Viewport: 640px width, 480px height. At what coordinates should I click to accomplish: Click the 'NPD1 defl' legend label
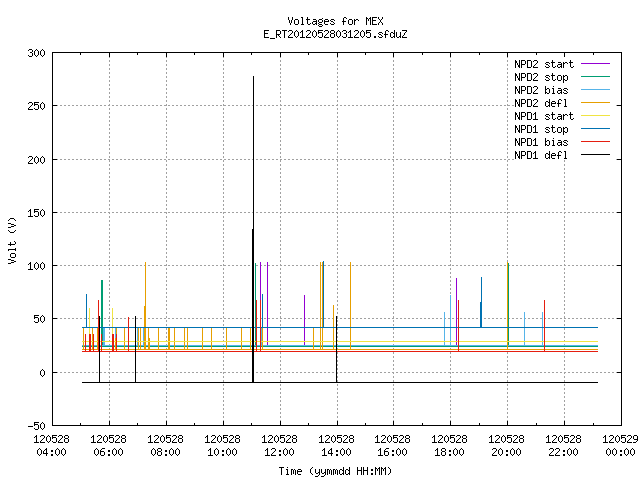coord(541,156)
